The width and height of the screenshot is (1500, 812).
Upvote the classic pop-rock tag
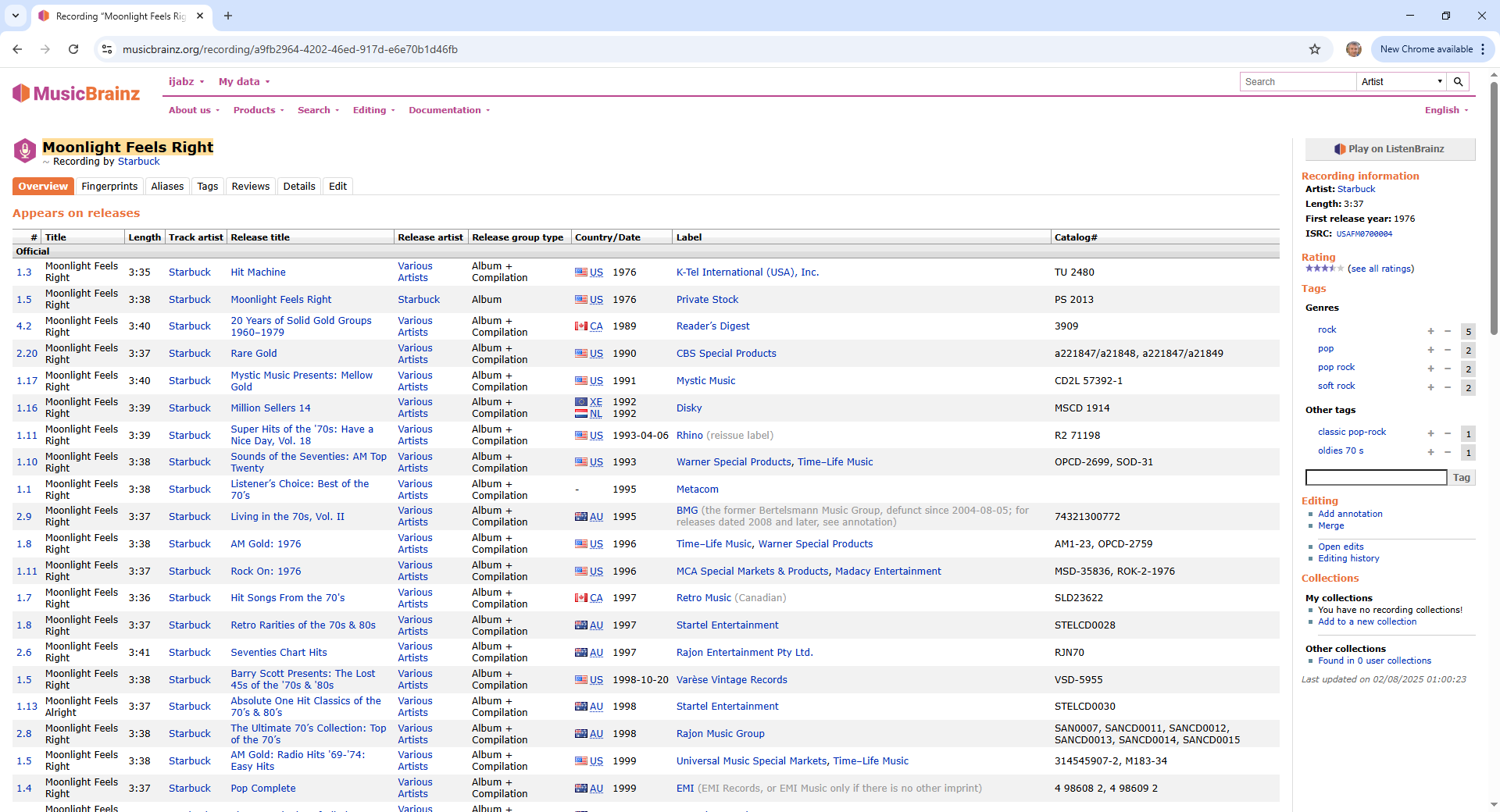[x=1430, y=433]
